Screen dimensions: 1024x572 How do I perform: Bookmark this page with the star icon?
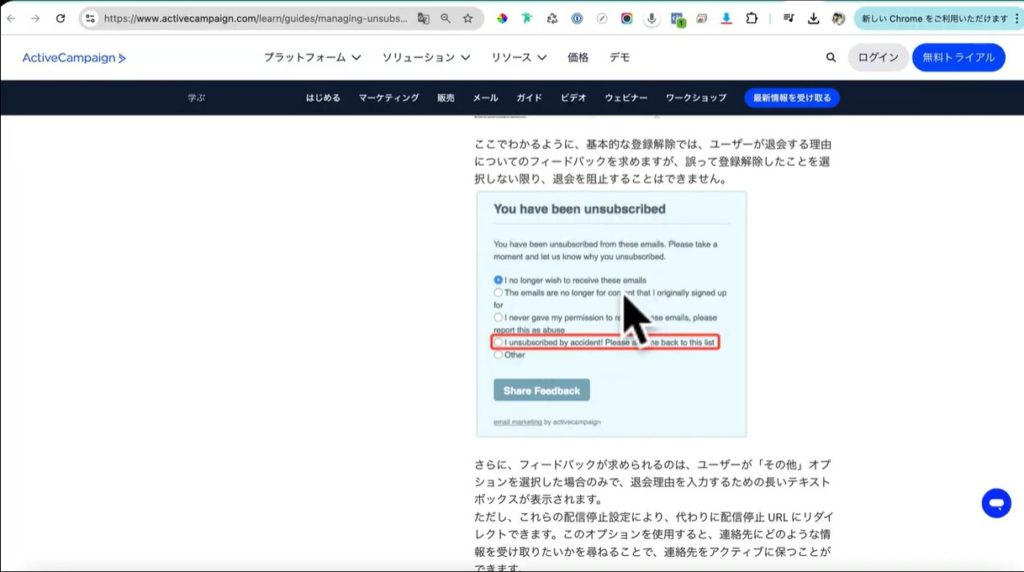tap(468, 18)
